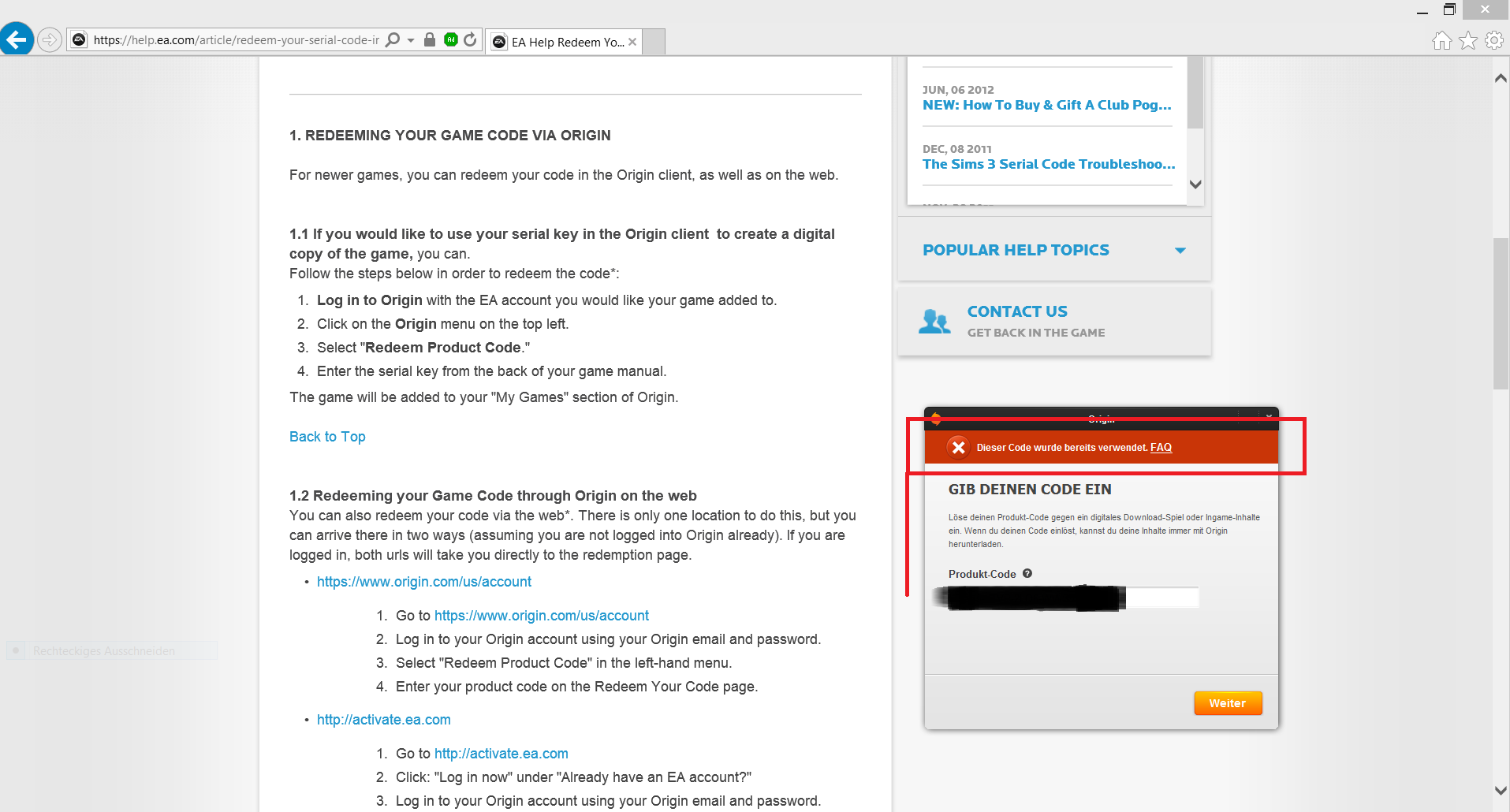This screenshot has width=1510, height=812.
Task: Click the Home icon in browser toolbar
Action: [1441, 40]
